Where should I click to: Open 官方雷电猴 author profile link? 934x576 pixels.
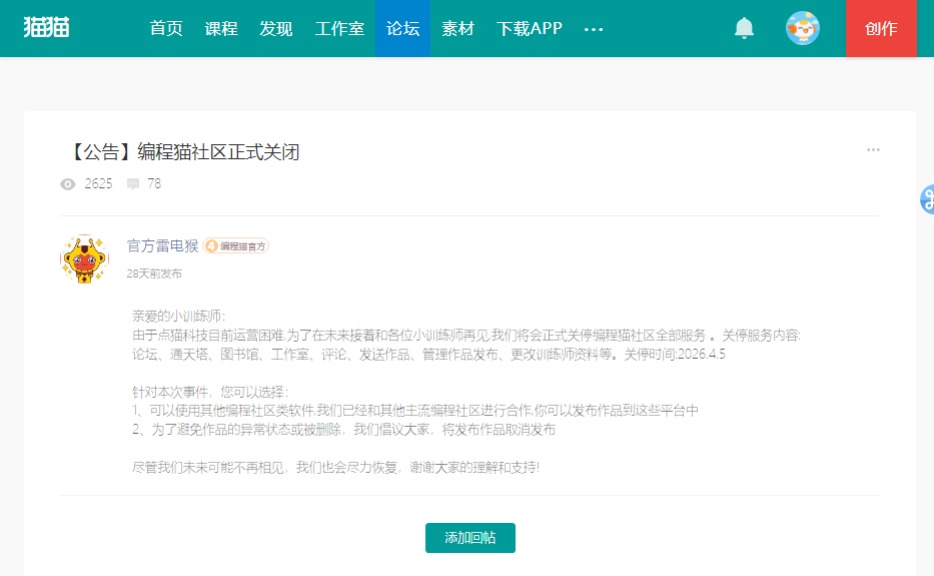[163, 245]
